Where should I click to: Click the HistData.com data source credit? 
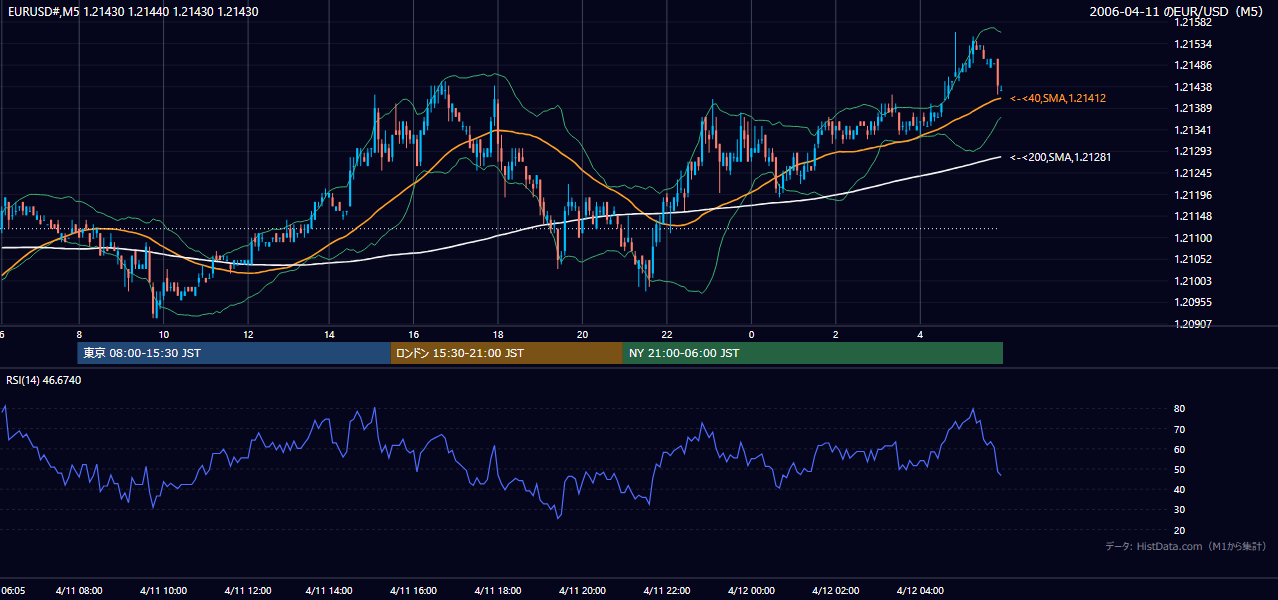[1186, 546]
